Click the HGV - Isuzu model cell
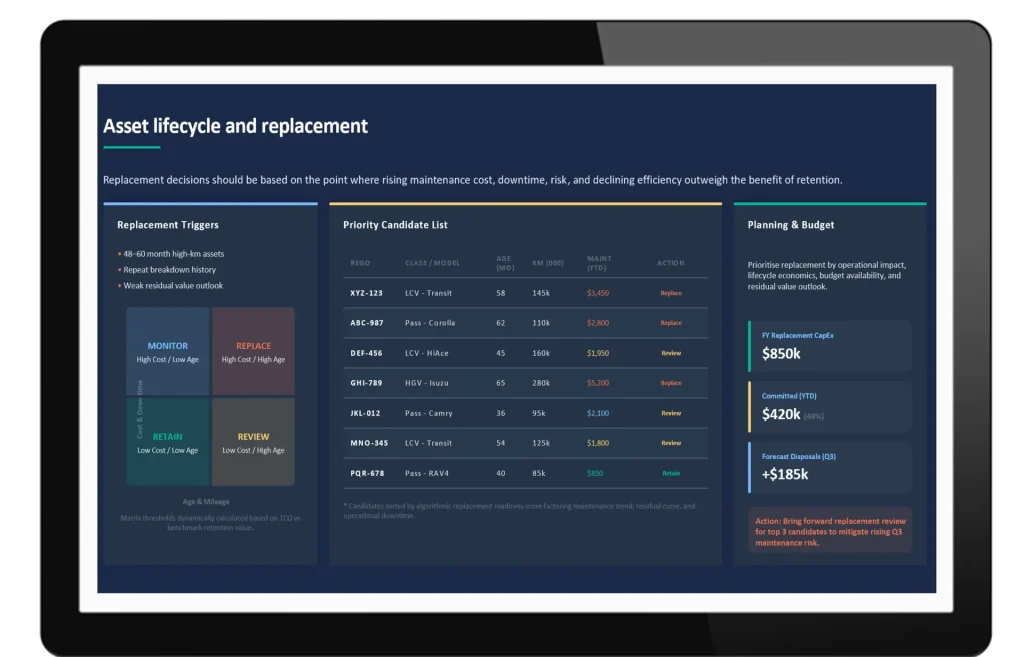Viewport: 1024px width, 657px height. click(x=426, y=383)
